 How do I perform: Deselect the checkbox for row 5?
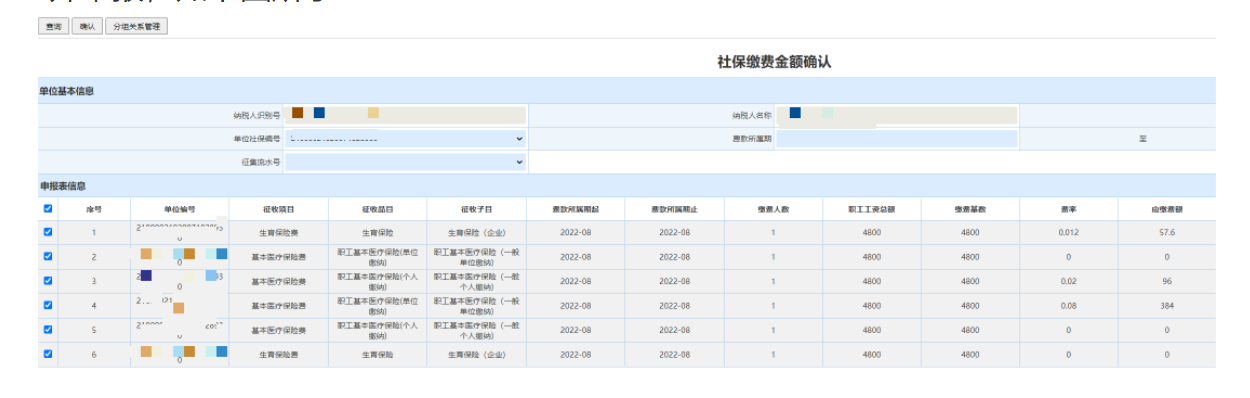48,329
